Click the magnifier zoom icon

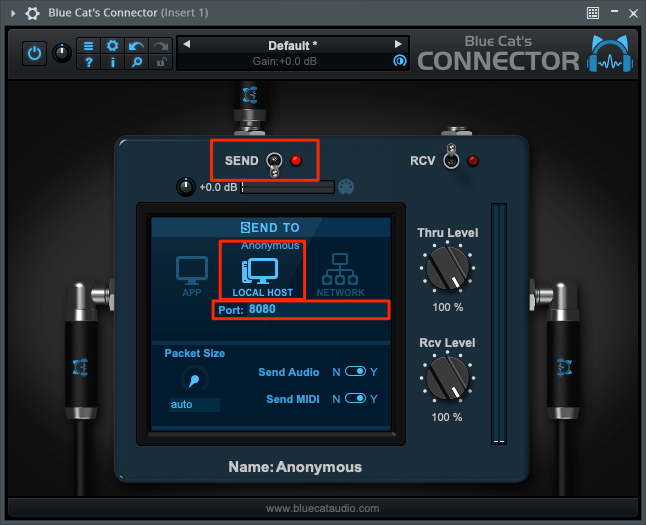(x=136, y=62)
